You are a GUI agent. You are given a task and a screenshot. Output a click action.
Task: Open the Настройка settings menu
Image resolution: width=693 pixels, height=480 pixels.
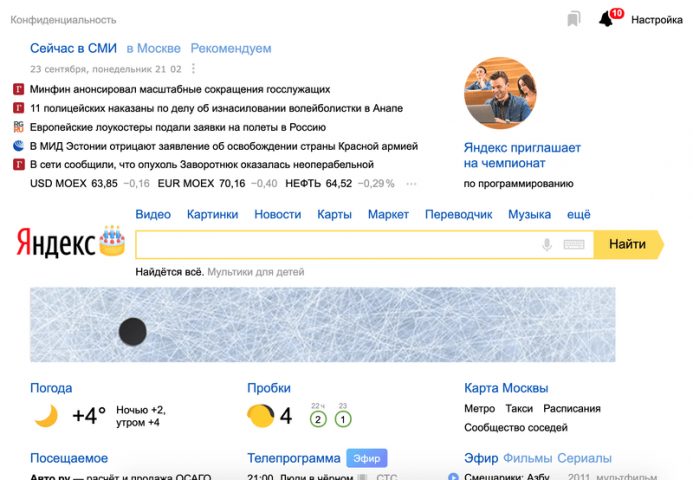[x=657, y=20]
